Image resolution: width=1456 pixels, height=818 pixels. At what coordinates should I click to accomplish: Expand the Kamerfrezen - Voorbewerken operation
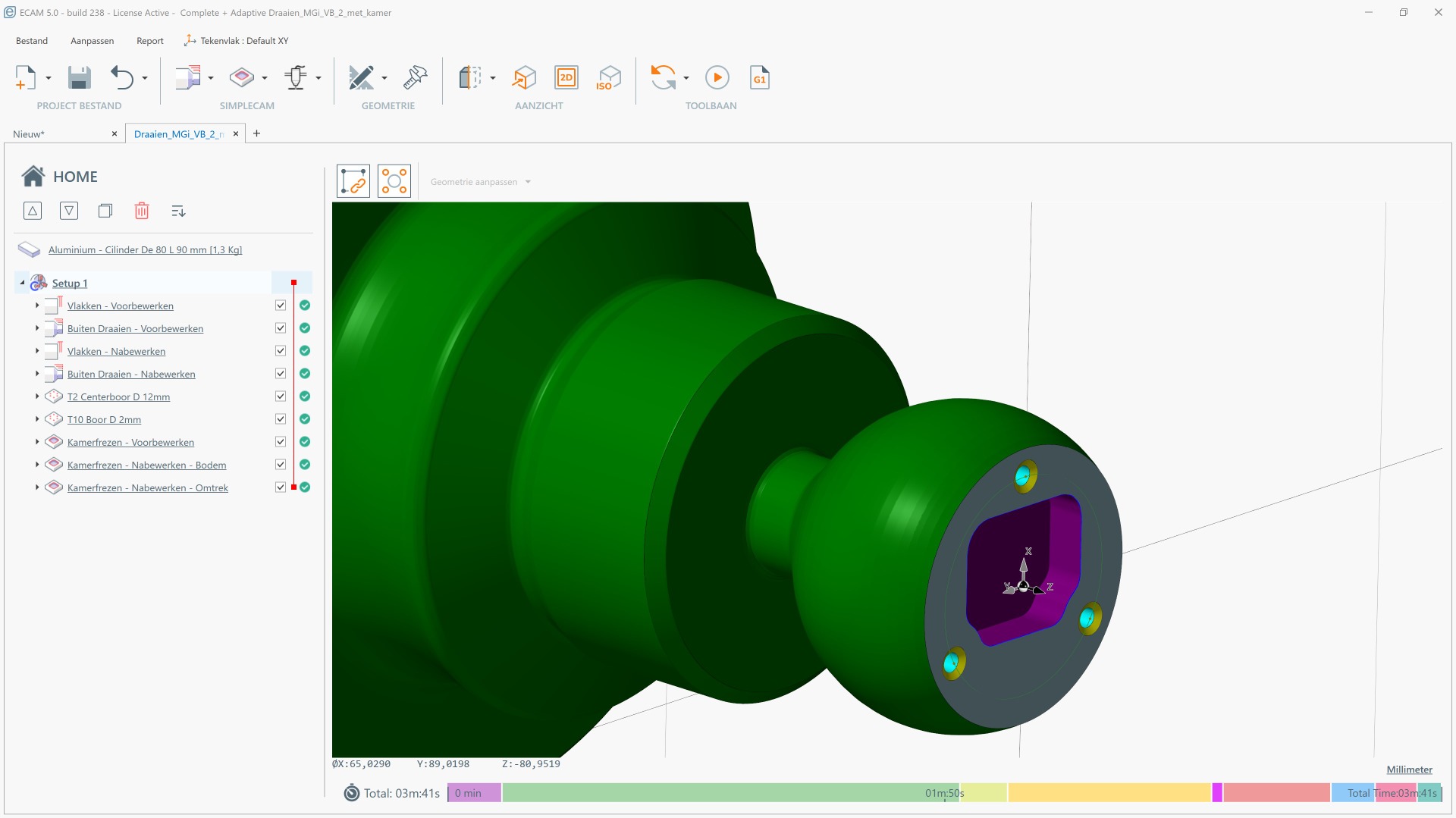(36, 442)
